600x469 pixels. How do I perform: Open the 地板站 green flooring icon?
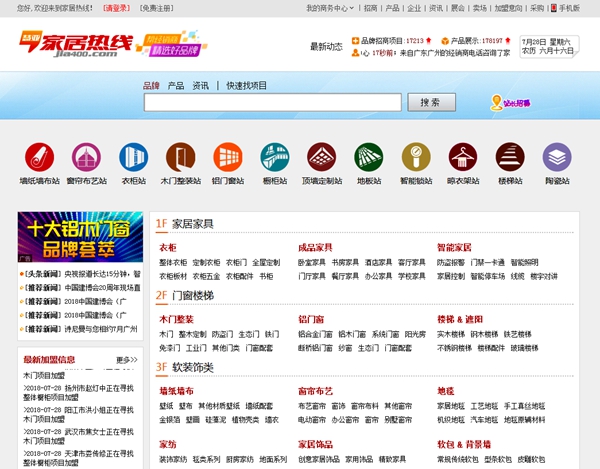[x=369, y=157]
